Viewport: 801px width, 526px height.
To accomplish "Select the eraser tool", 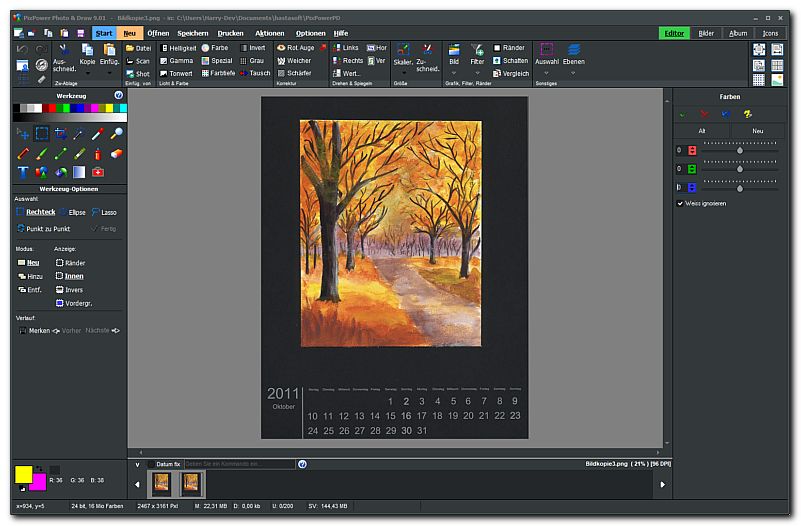I will click(x=116, y=153).
